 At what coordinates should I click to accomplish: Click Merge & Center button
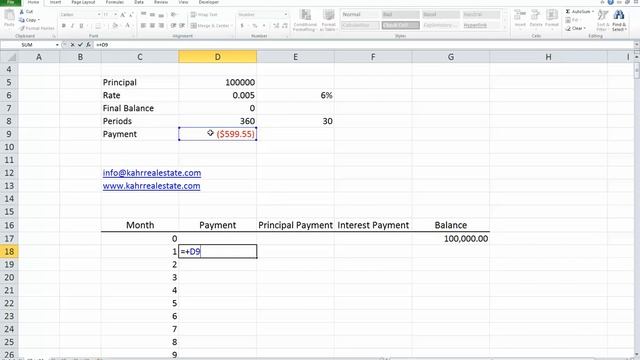[x=210, y=26]
